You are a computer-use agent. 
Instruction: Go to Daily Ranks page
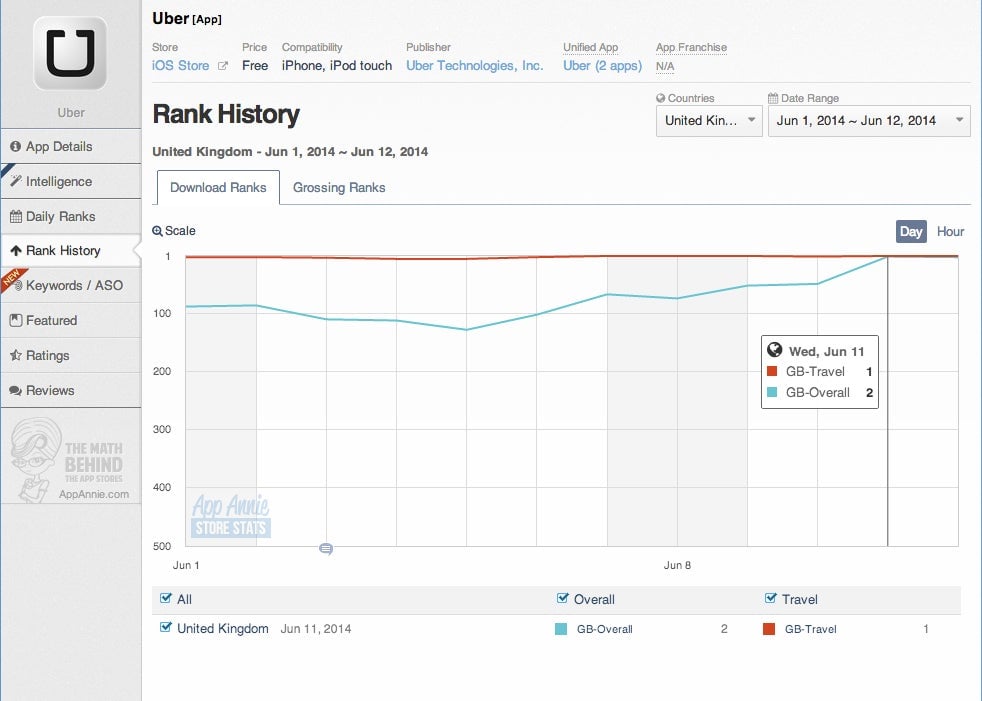tap(71, 217)
